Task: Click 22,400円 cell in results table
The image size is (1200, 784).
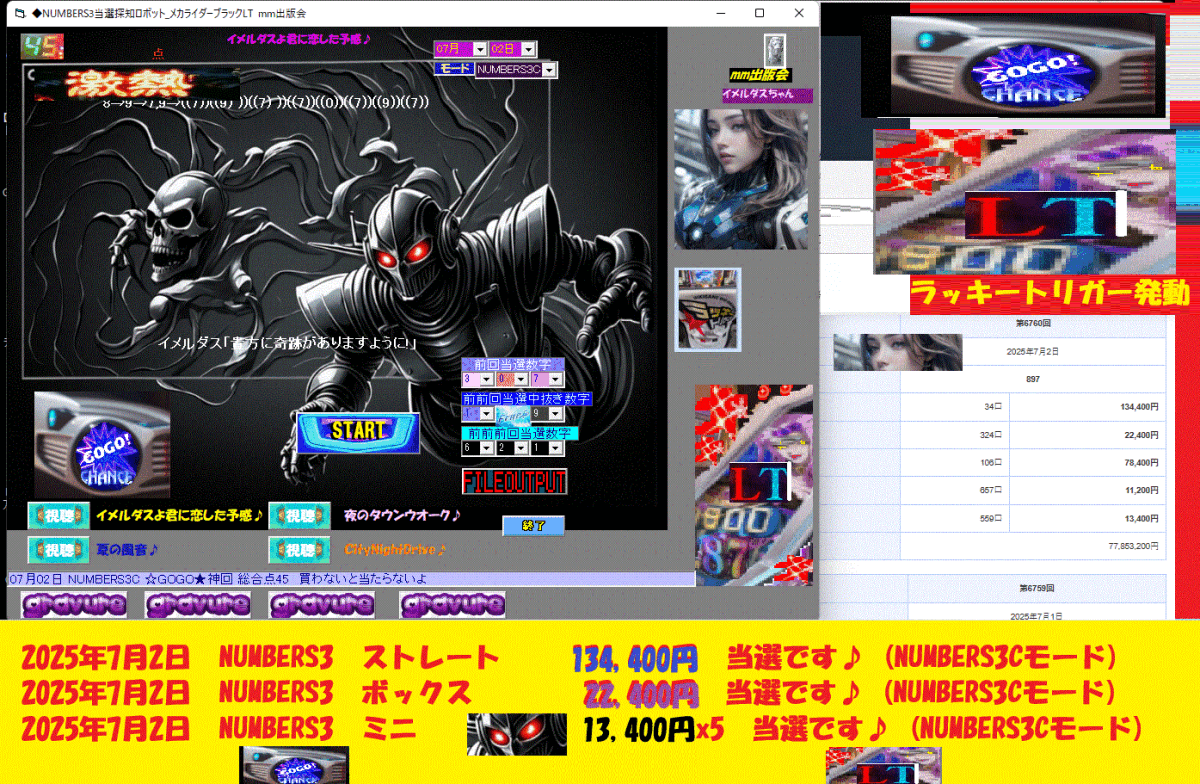Action: (x=1141, y=435)
